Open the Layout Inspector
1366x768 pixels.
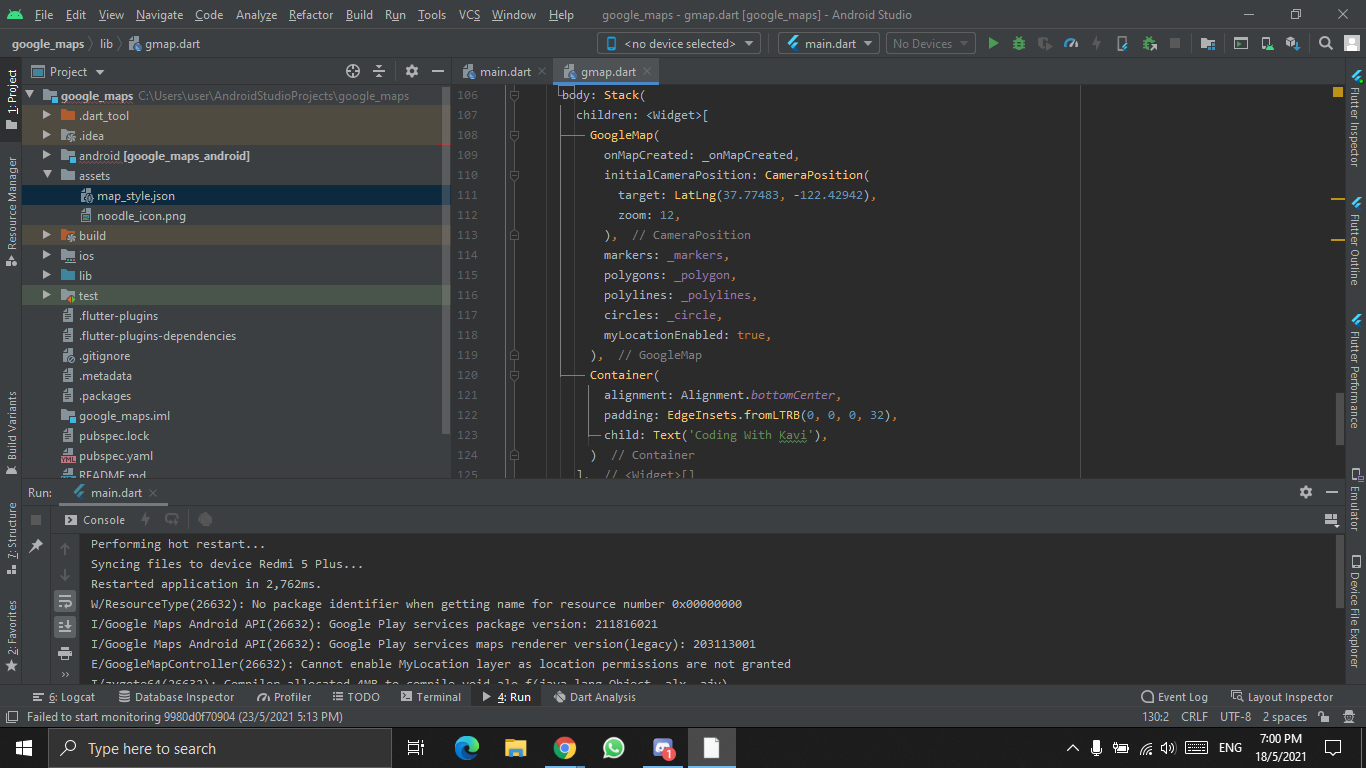[x=1282, y=697]
